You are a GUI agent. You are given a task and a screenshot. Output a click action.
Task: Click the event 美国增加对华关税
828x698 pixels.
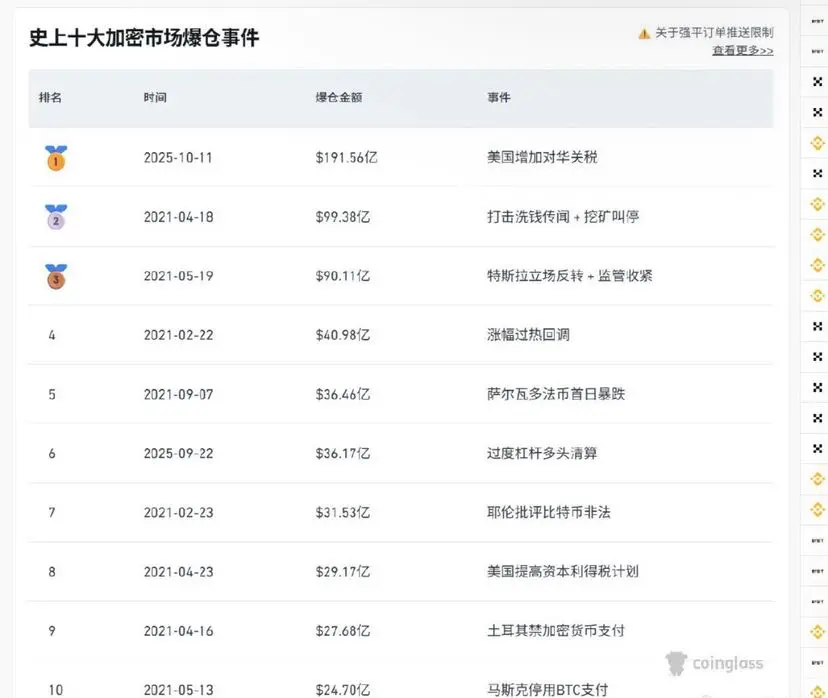pos(542,157)
